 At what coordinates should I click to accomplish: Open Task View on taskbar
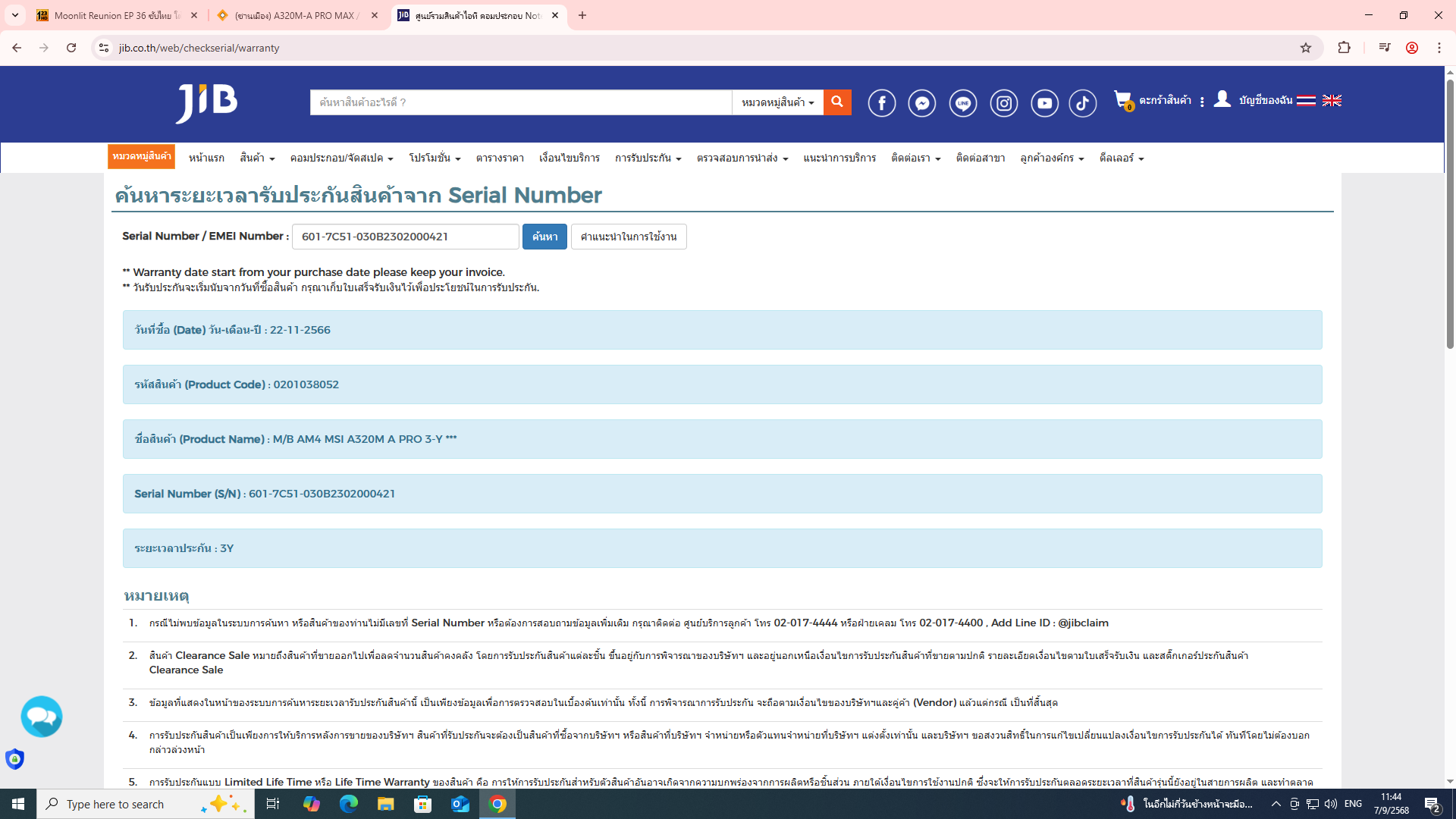273,804
